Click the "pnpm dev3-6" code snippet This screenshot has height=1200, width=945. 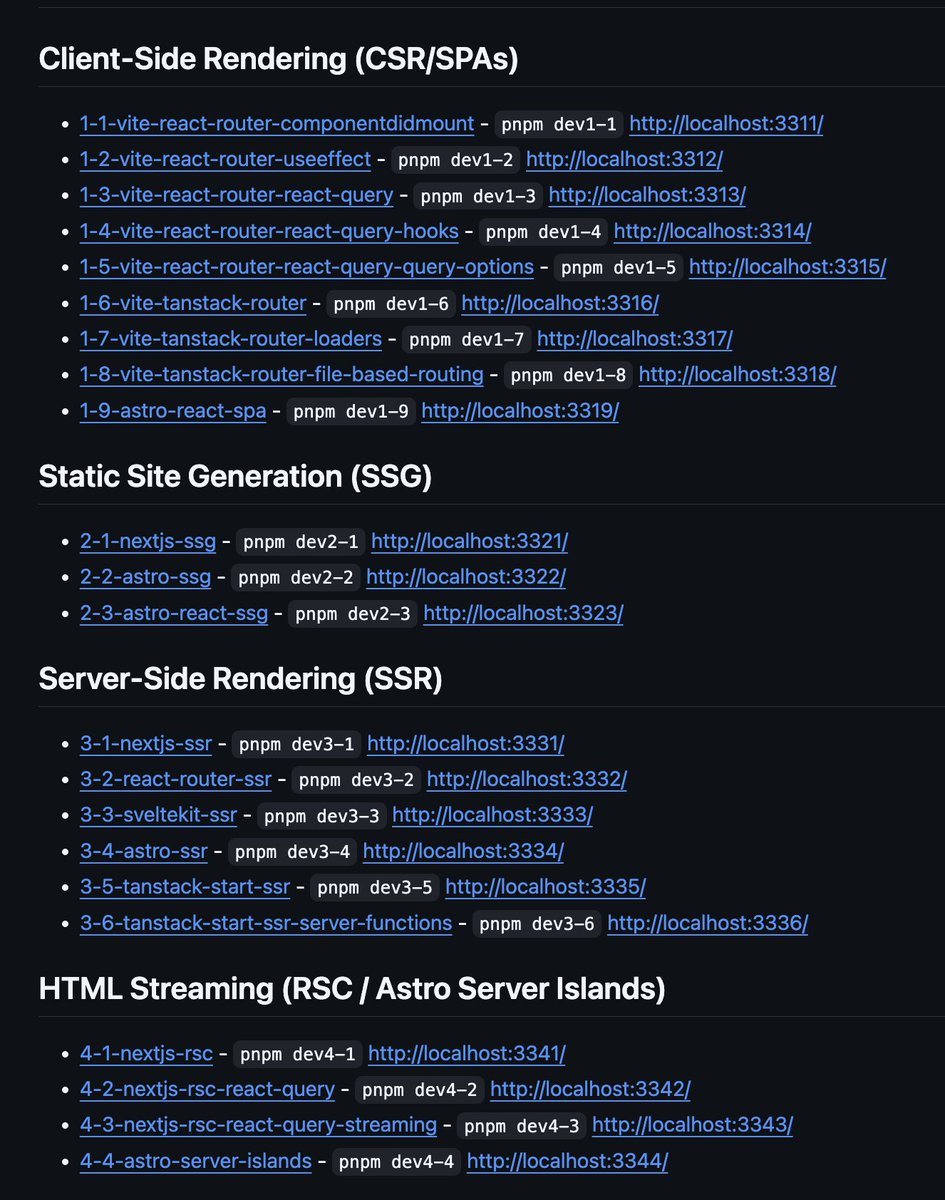pyautogui.click(x=538, y=924)
